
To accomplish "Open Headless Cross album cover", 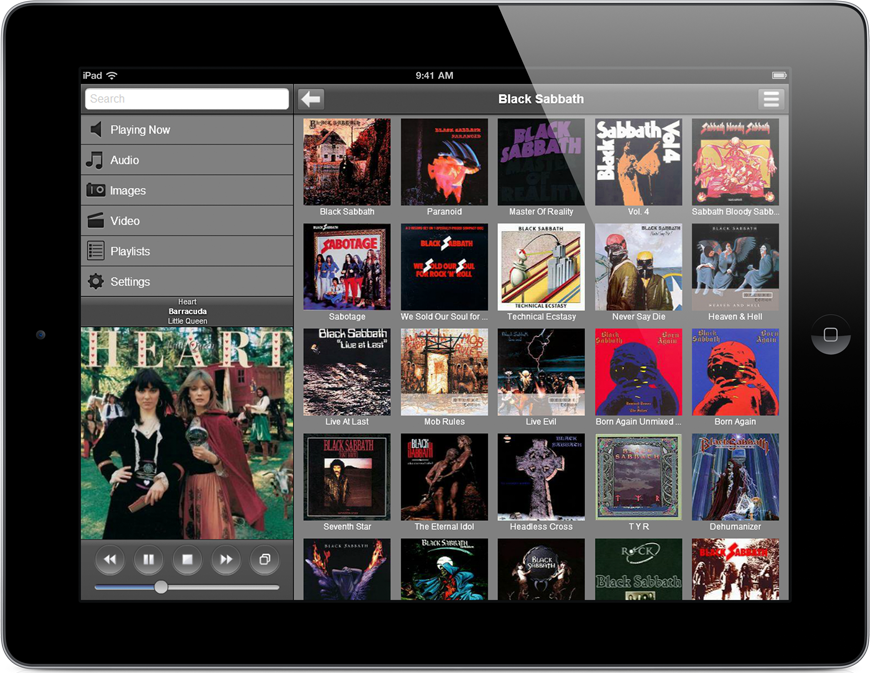I will pyautogui.click(x=541, y=477).
